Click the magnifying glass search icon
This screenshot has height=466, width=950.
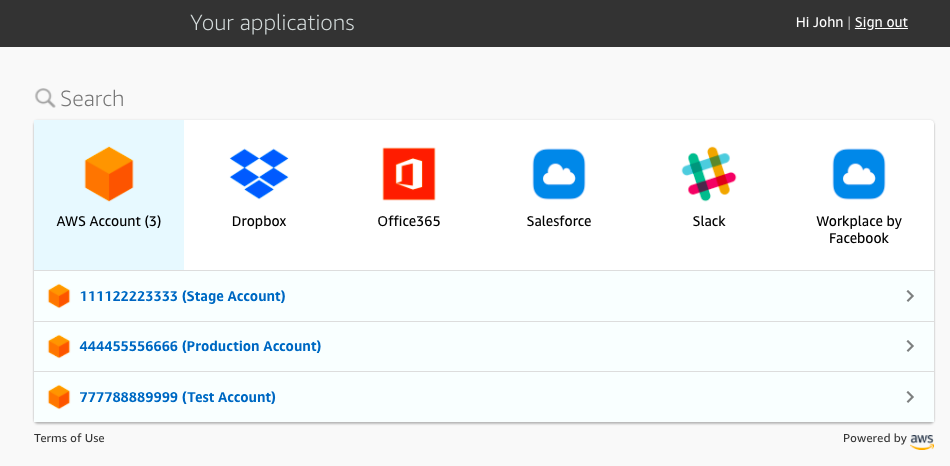click(x=45, y=98)
